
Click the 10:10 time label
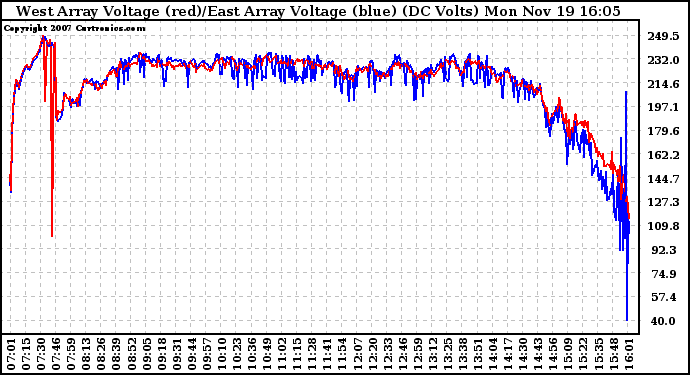tap(222, 354)
